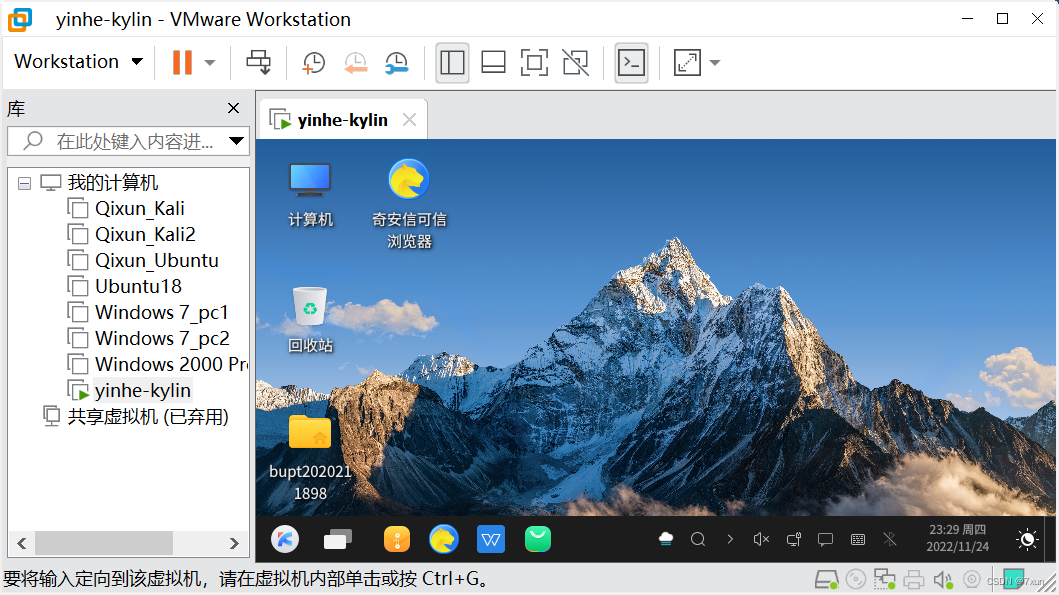Open the snapshot manager
The image size is (1059, 595).
coord(397,62)
